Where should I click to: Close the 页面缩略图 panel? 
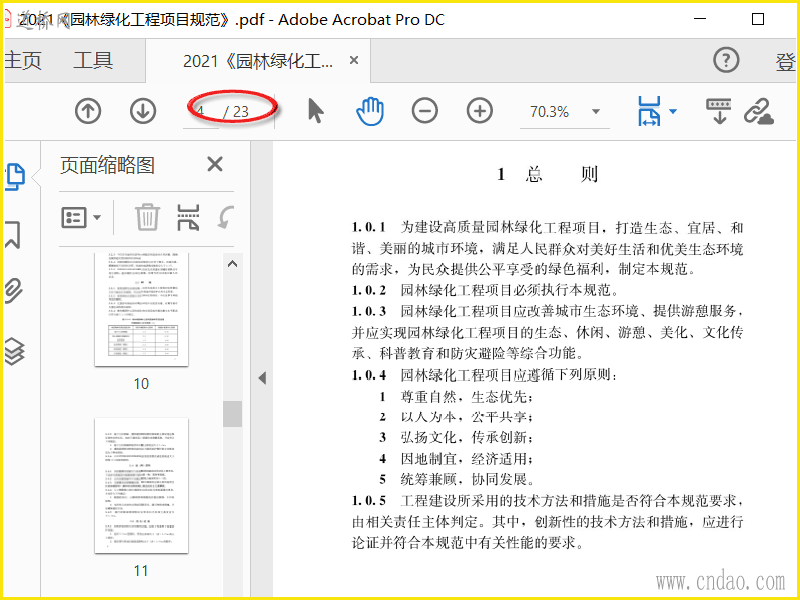click(215, 164)
